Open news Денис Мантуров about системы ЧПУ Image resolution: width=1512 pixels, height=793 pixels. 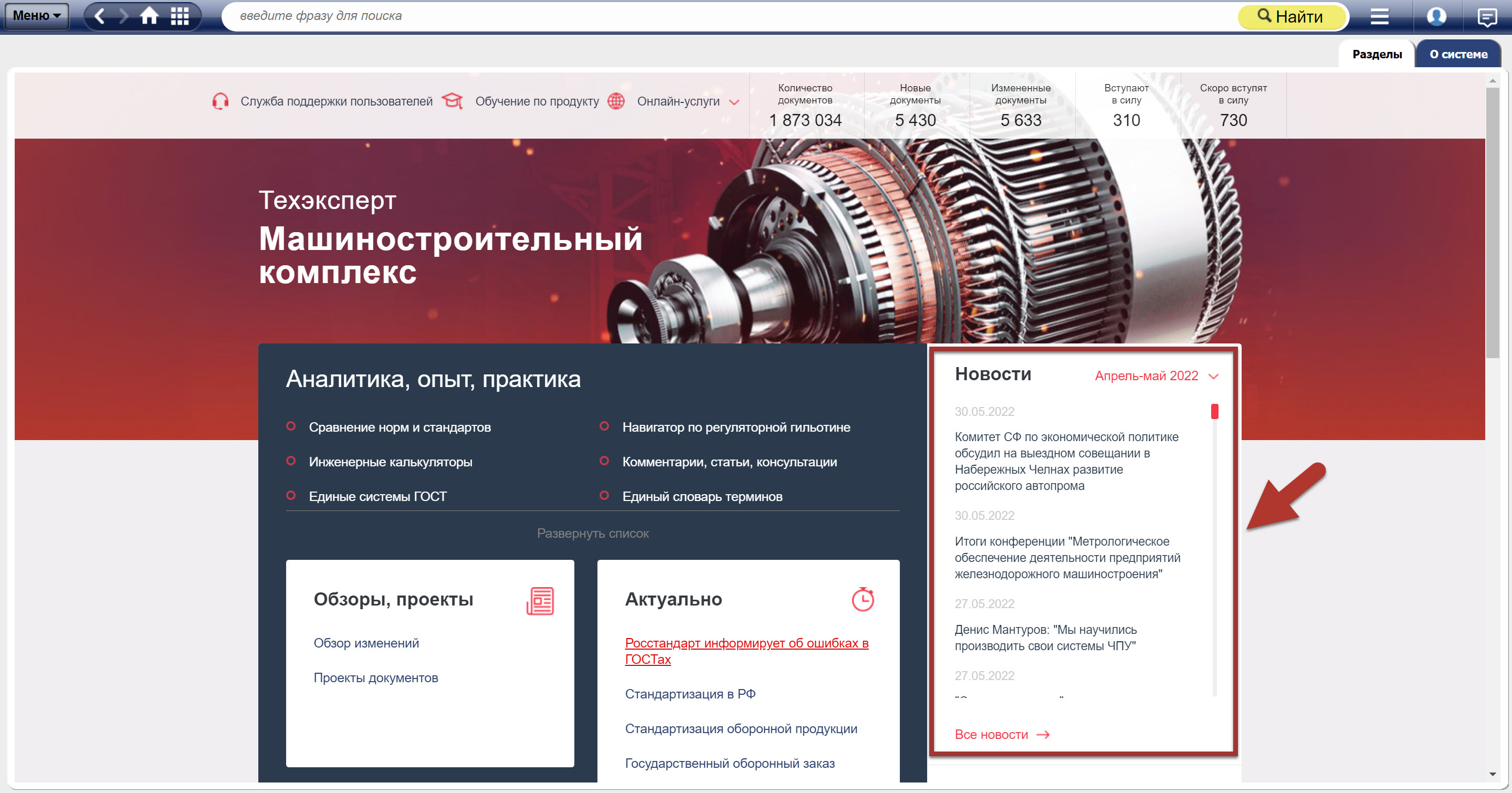point(1045,638)
